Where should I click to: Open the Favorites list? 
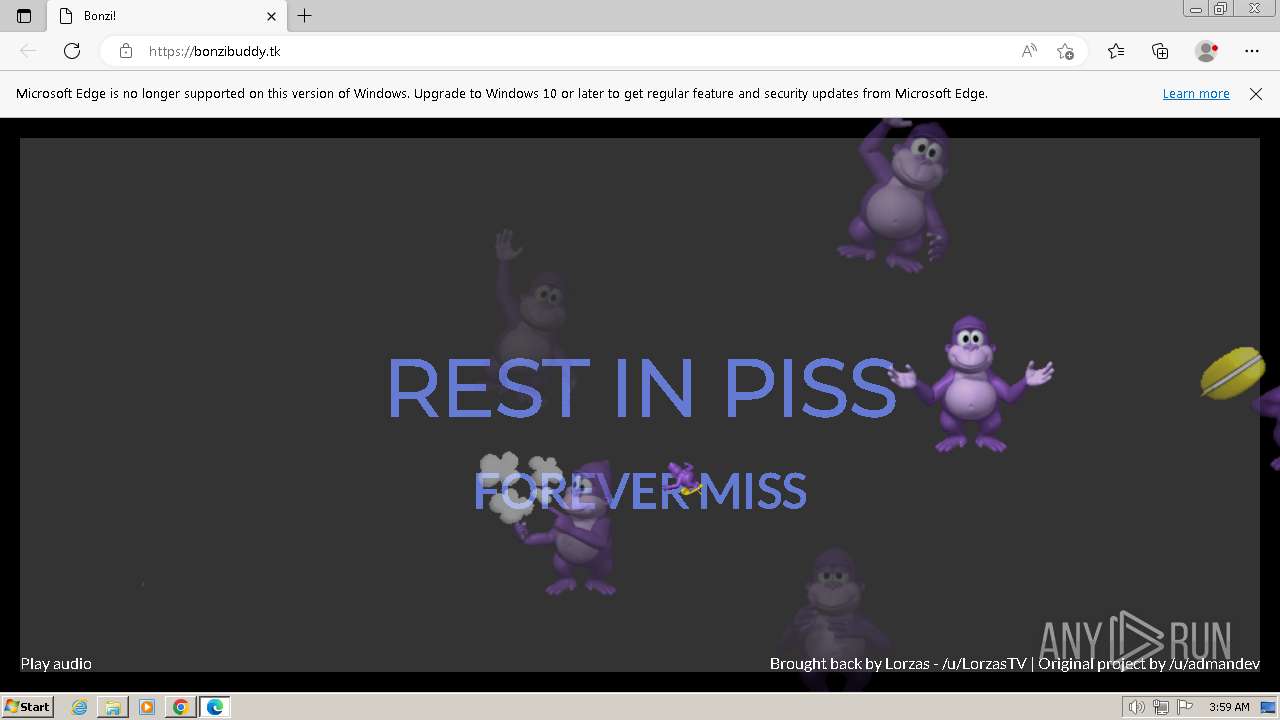(1116, 51)
